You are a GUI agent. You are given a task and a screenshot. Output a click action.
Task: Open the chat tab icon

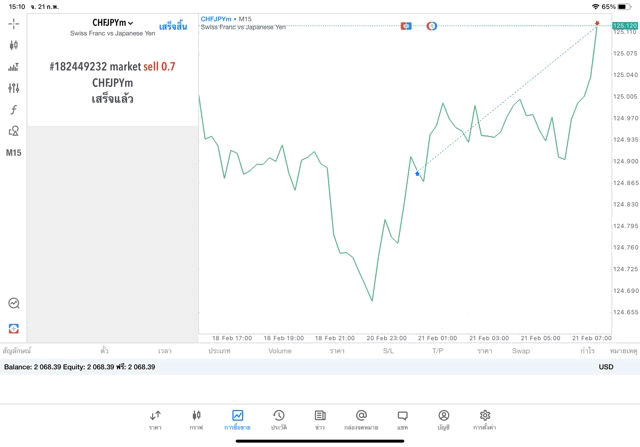(x=402, y=419)
